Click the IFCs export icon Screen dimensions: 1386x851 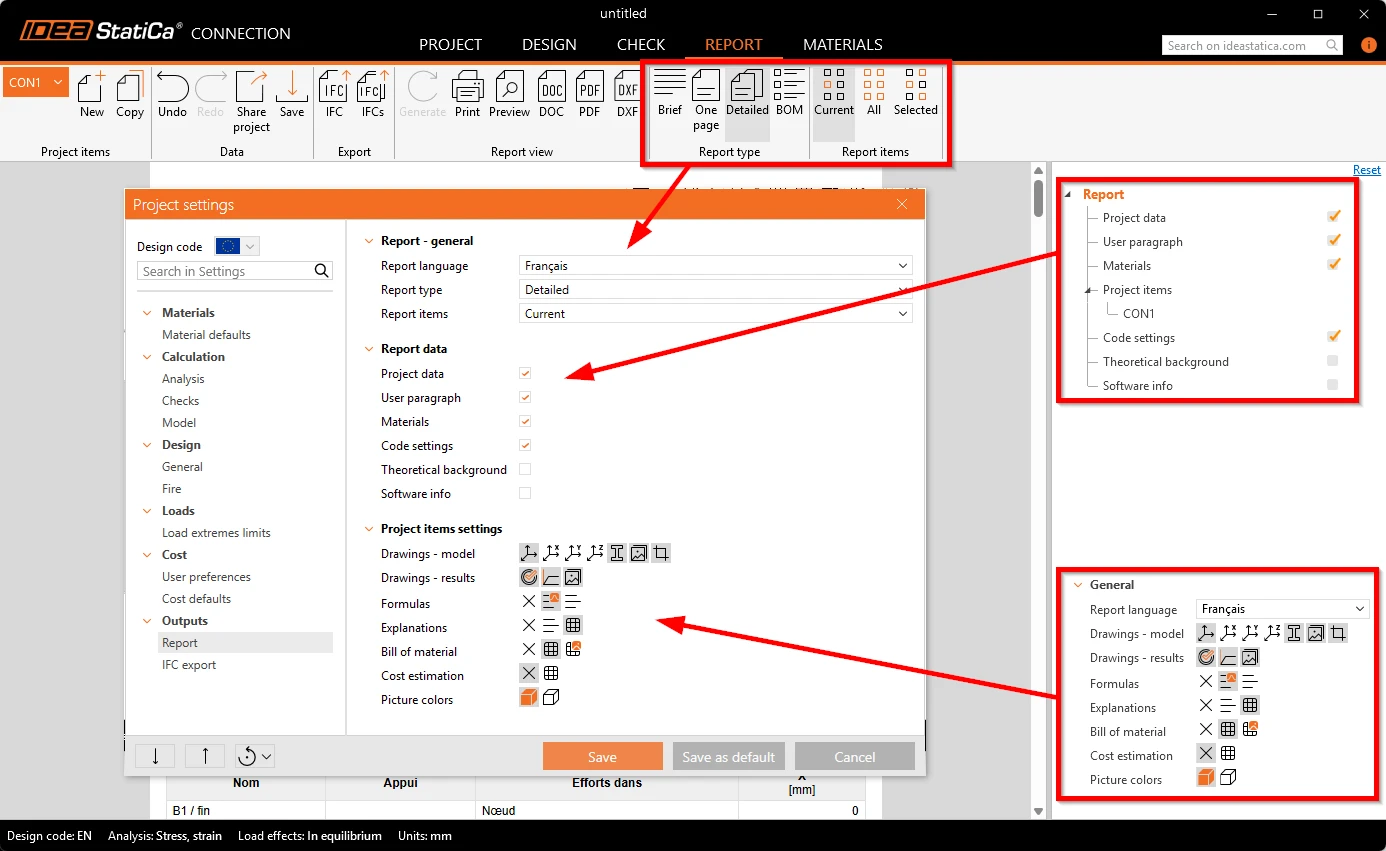click(373, 95)
